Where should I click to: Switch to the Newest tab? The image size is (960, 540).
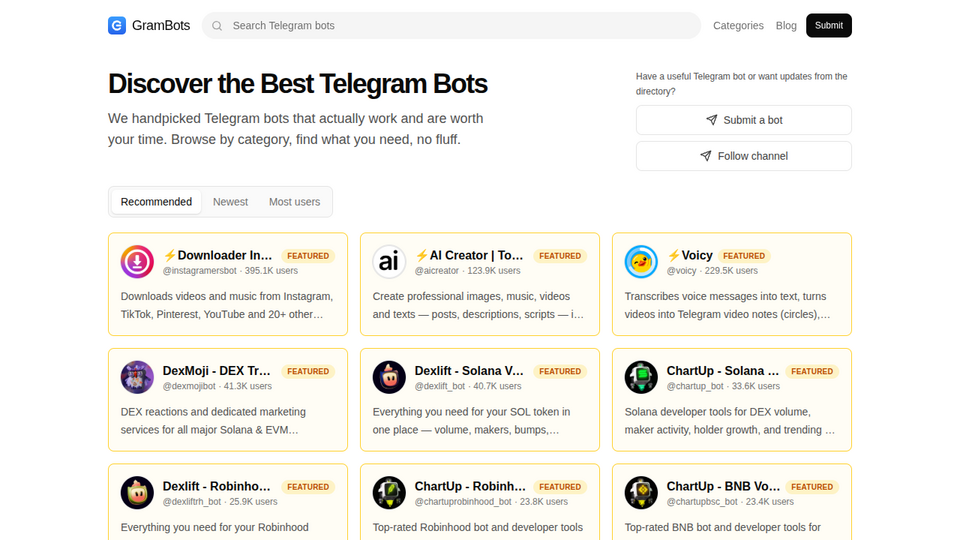pyautogui.click(x=230, y=202)
